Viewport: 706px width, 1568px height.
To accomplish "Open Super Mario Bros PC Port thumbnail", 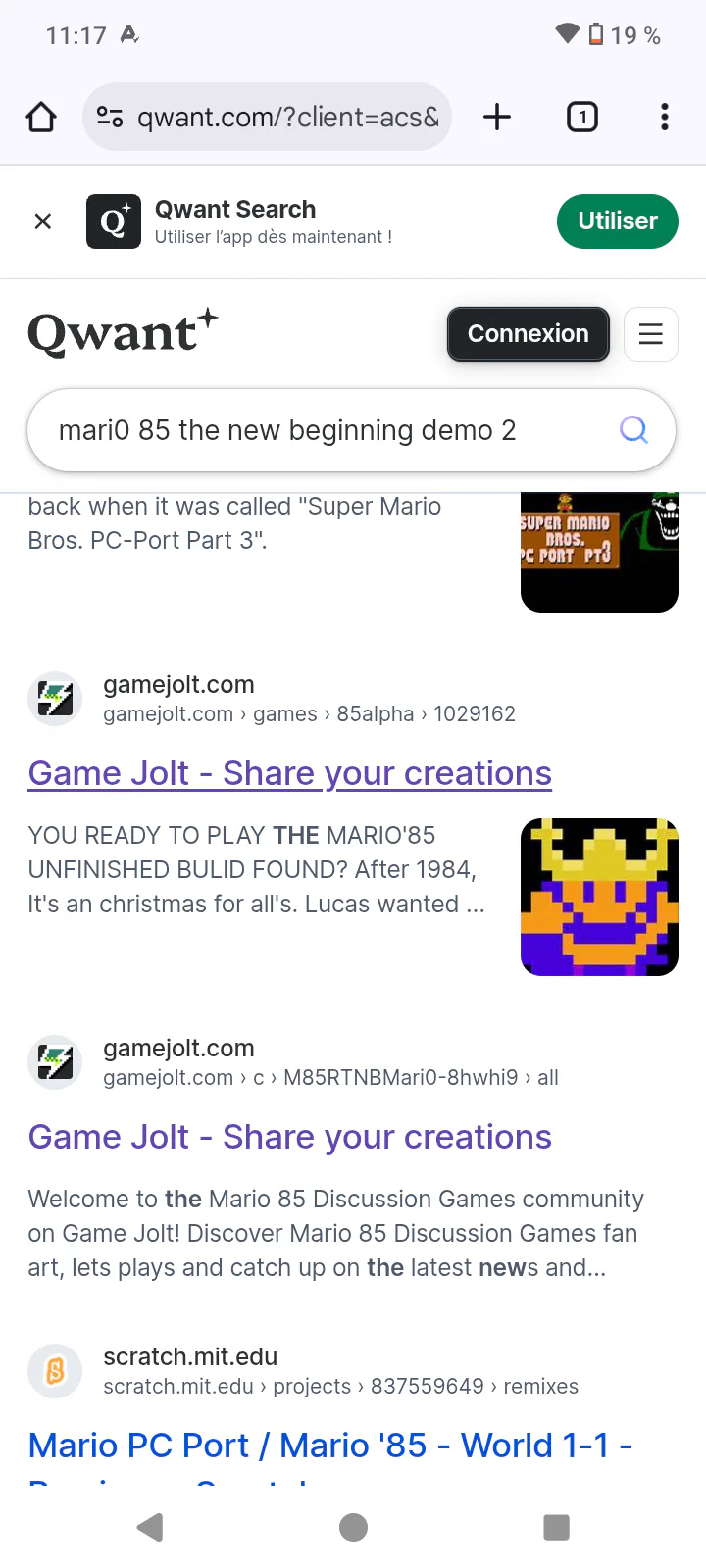I will point(599,552).
